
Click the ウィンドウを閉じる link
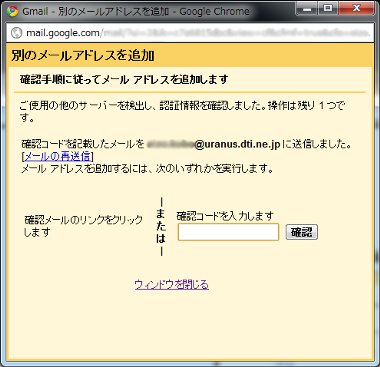[x=172, y=285]
